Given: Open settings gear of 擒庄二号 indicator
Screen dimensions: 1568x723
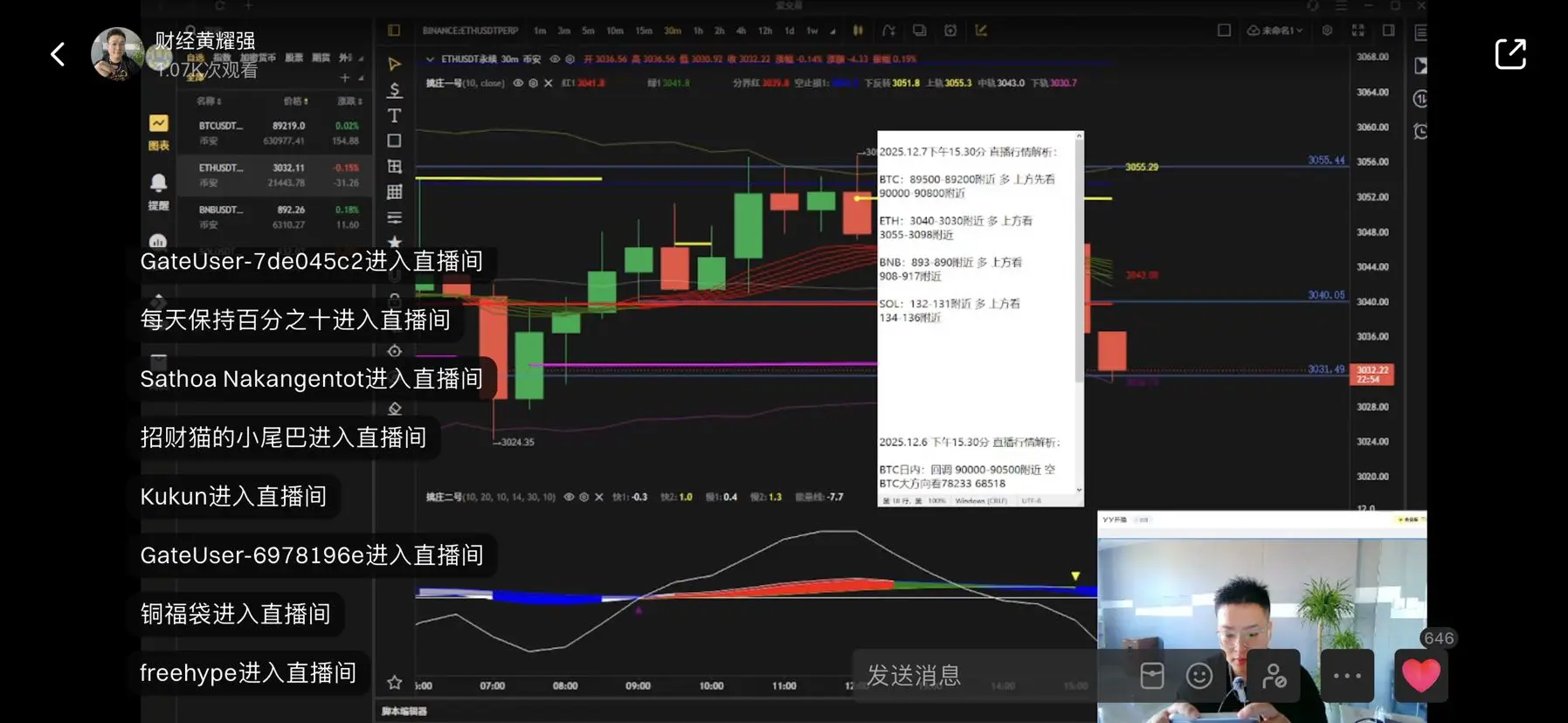Looking at the screenshot, I should pos(584,497).
